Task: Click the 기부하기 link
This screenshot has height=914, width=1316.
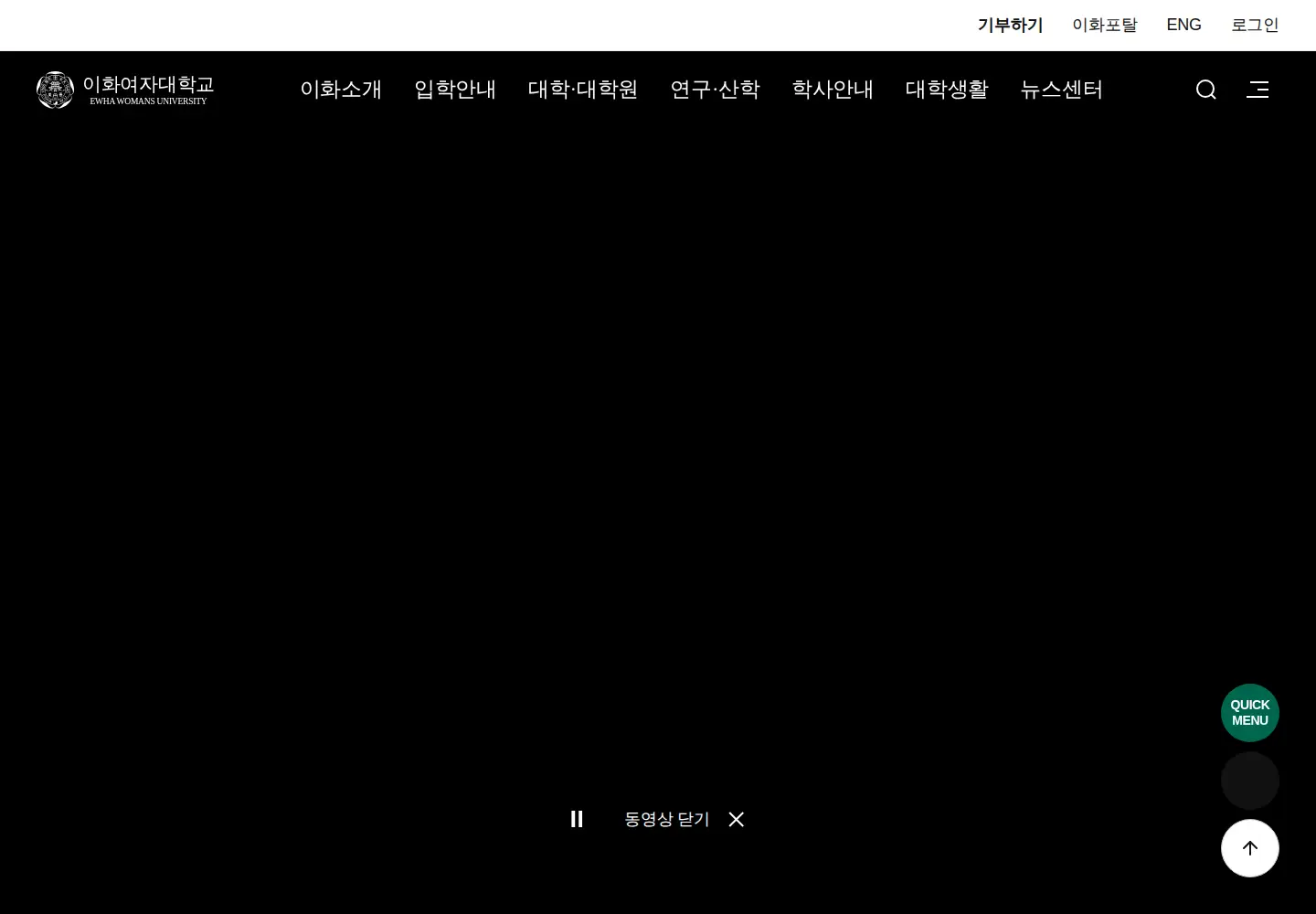Action: point(1010,26)
